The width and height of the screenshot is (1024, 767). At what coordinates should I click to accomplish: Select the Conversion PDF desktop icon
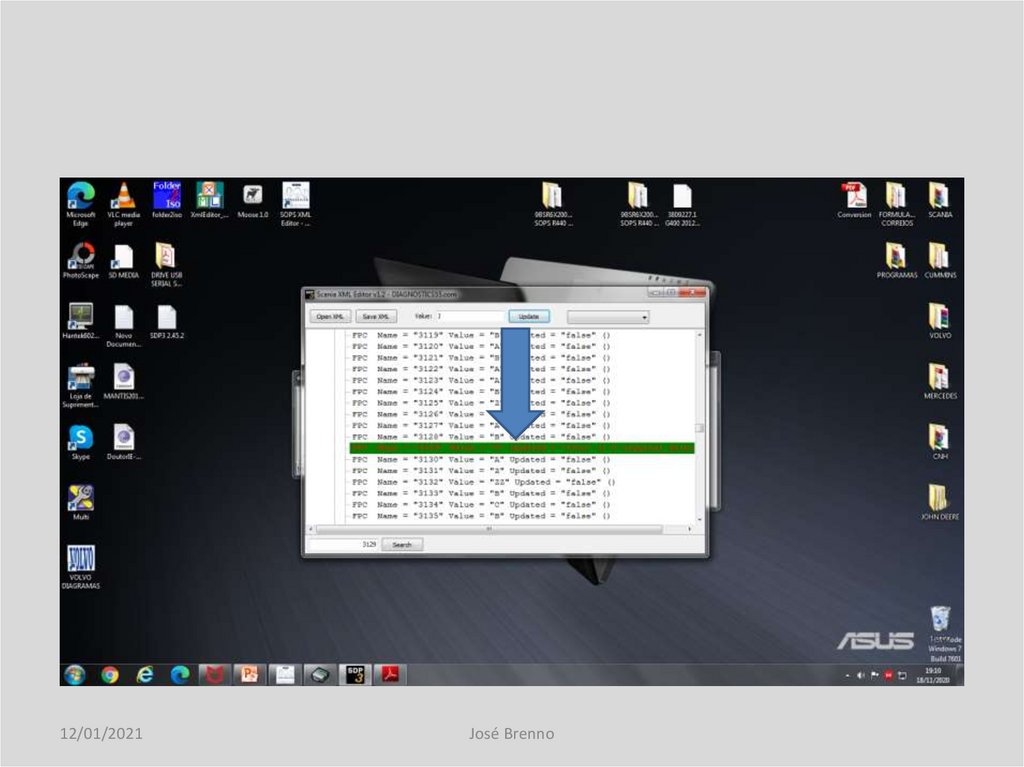point(854,196)
